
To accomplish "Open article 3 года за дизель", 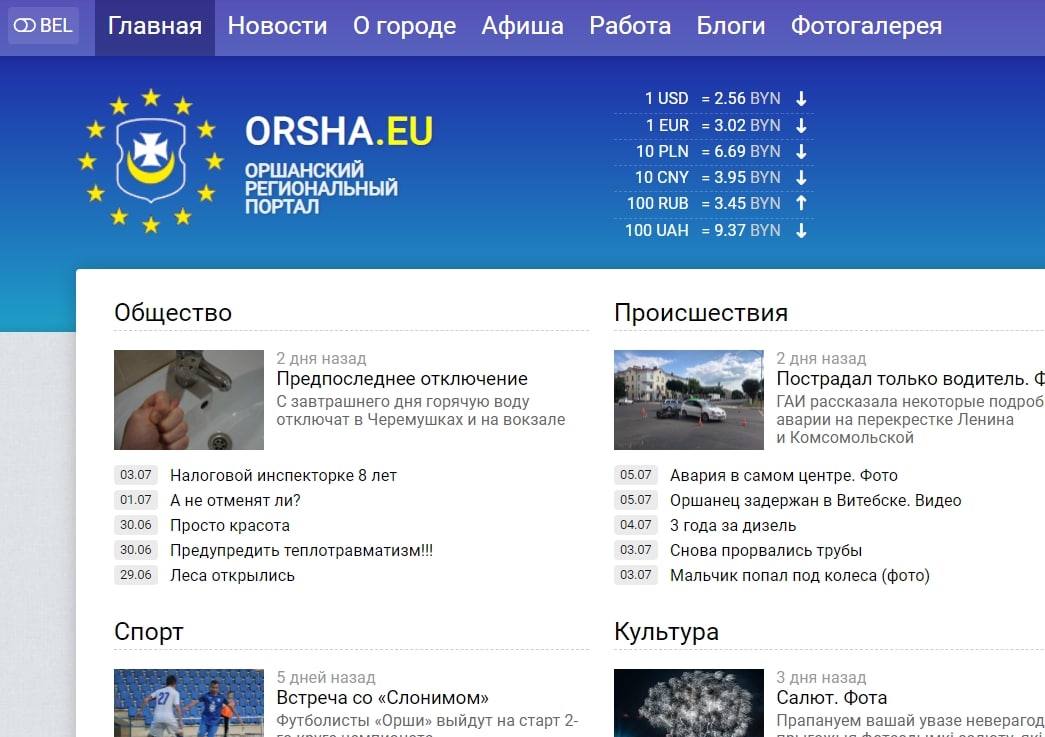I will [x=733, y=525].
